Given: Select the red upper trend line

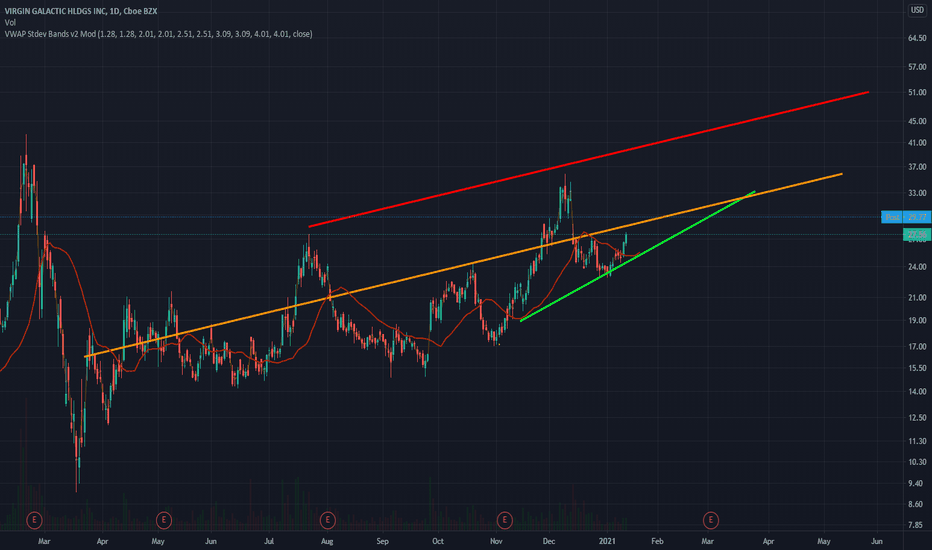Looking at the screenshot, I should (588, 159).
